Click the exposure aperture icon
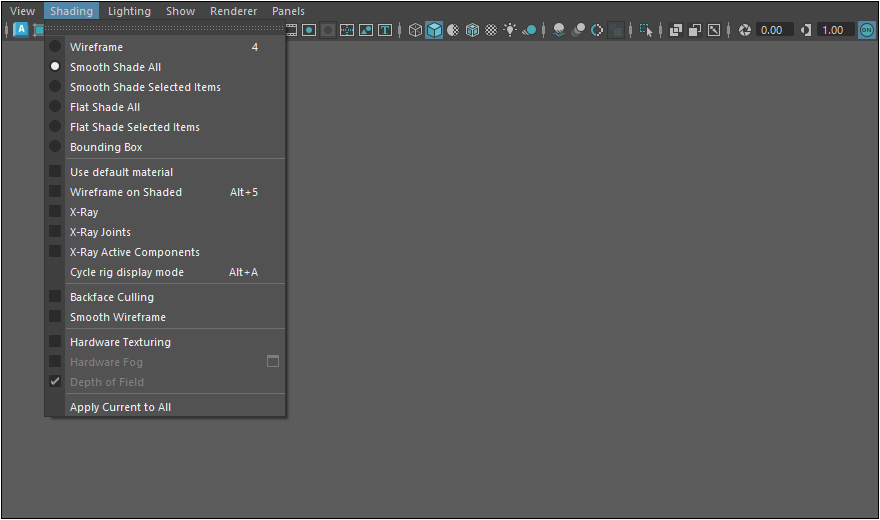 (x=745, y=30)
